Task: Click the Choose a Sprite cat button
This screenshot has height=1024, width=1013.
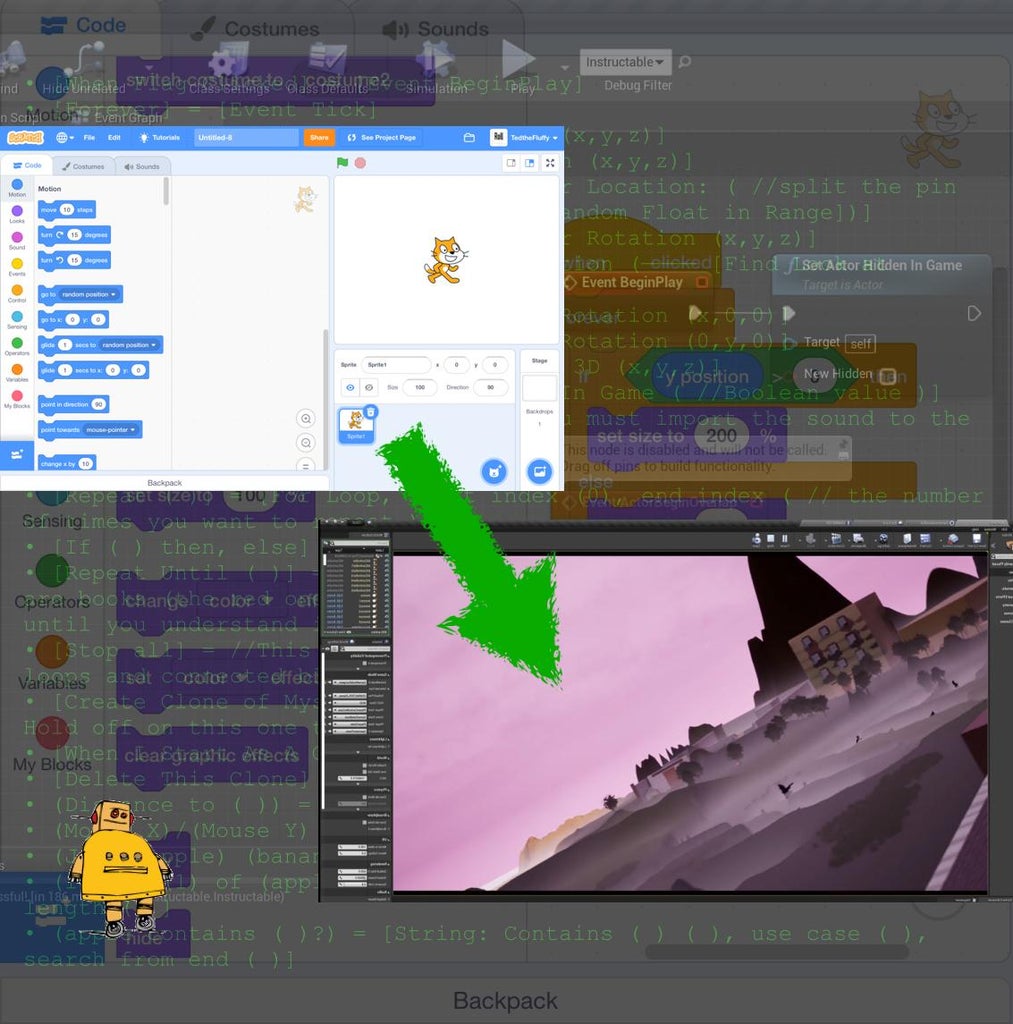Action: pos(493,470)
